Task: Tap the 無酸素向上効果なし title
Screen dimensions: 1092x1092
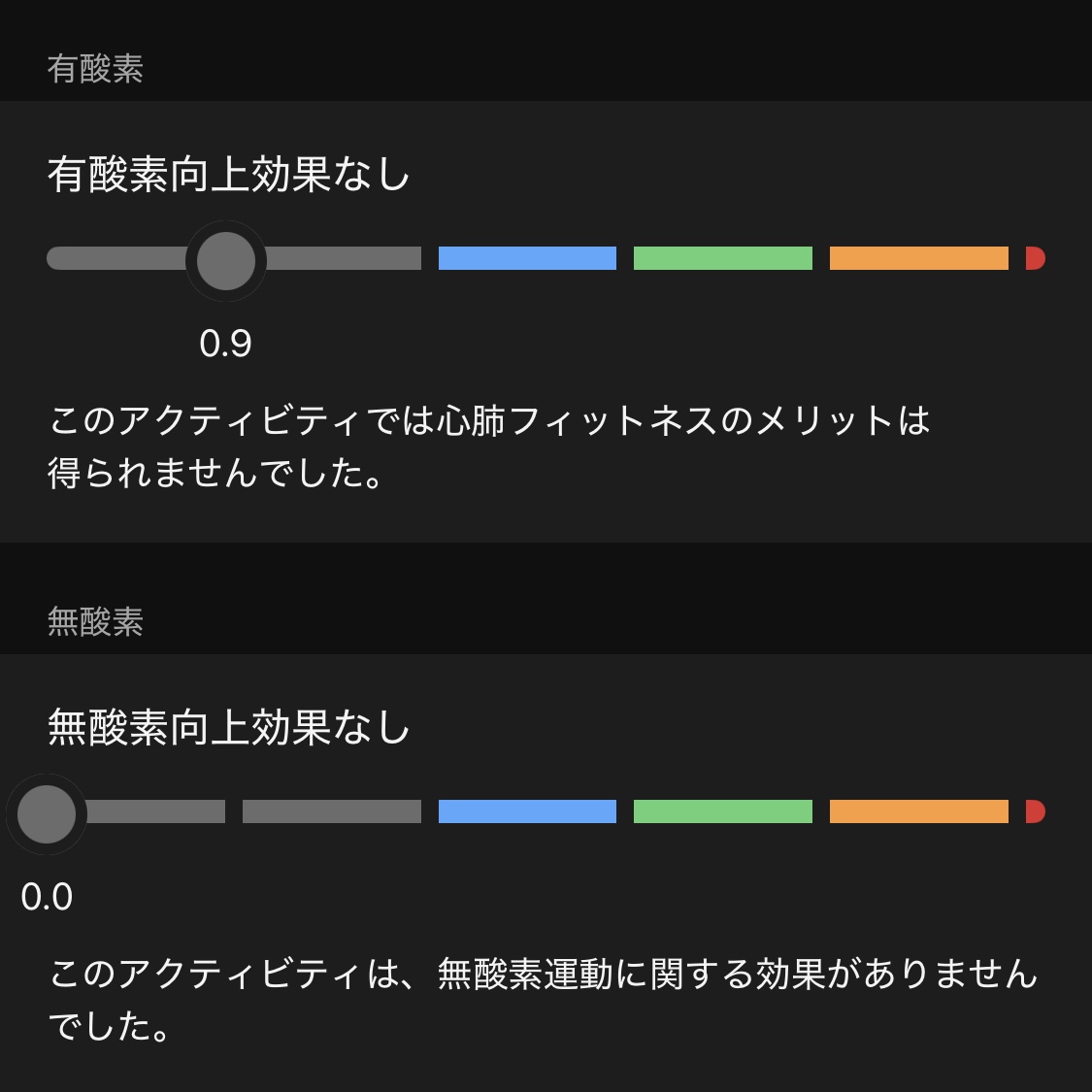Action: click(228, 727)
